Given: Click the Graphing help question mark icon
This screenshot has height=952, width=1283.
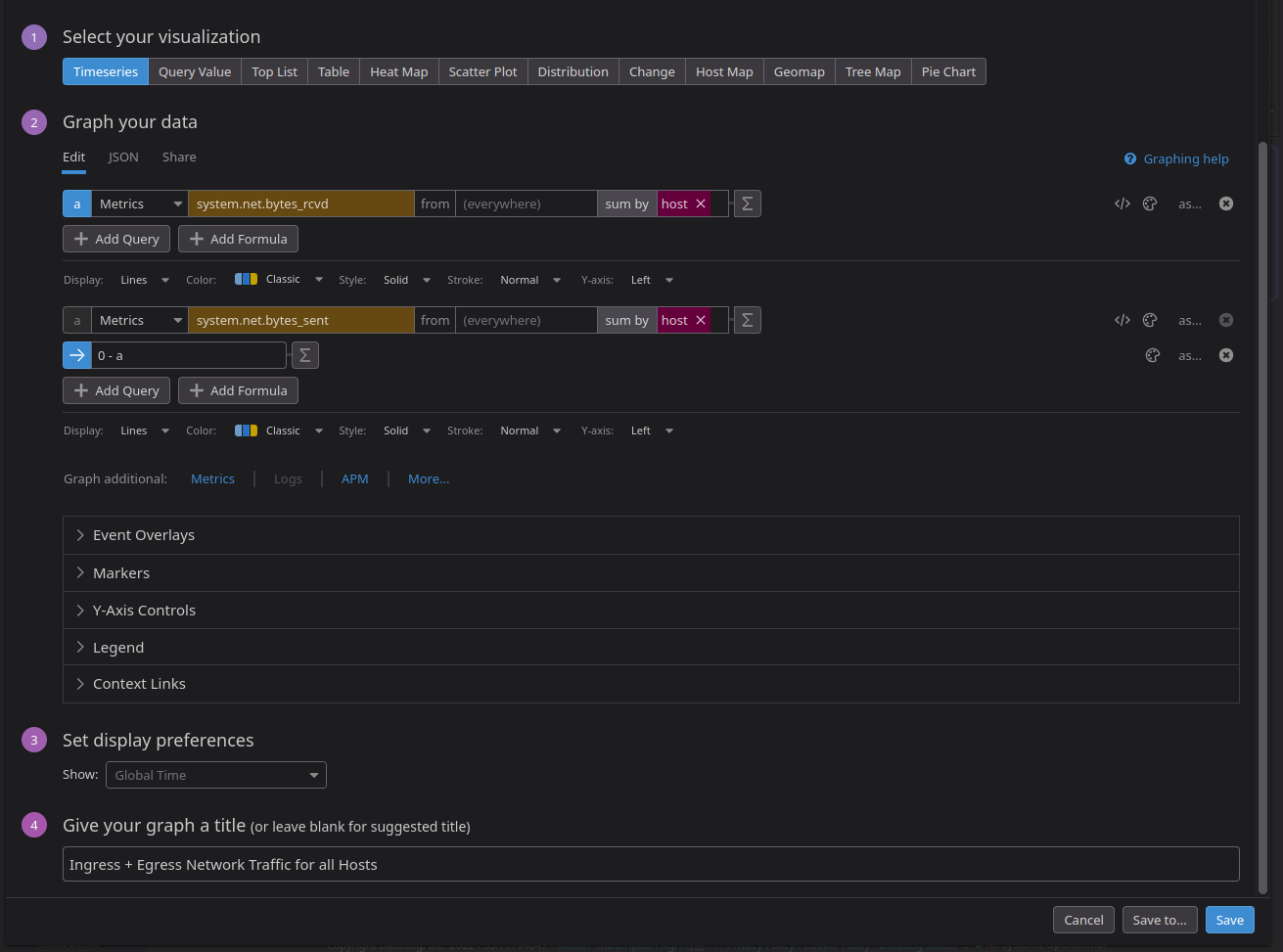Looking at the screenshot, I should pyautogui.click(x=1130, y=159).
